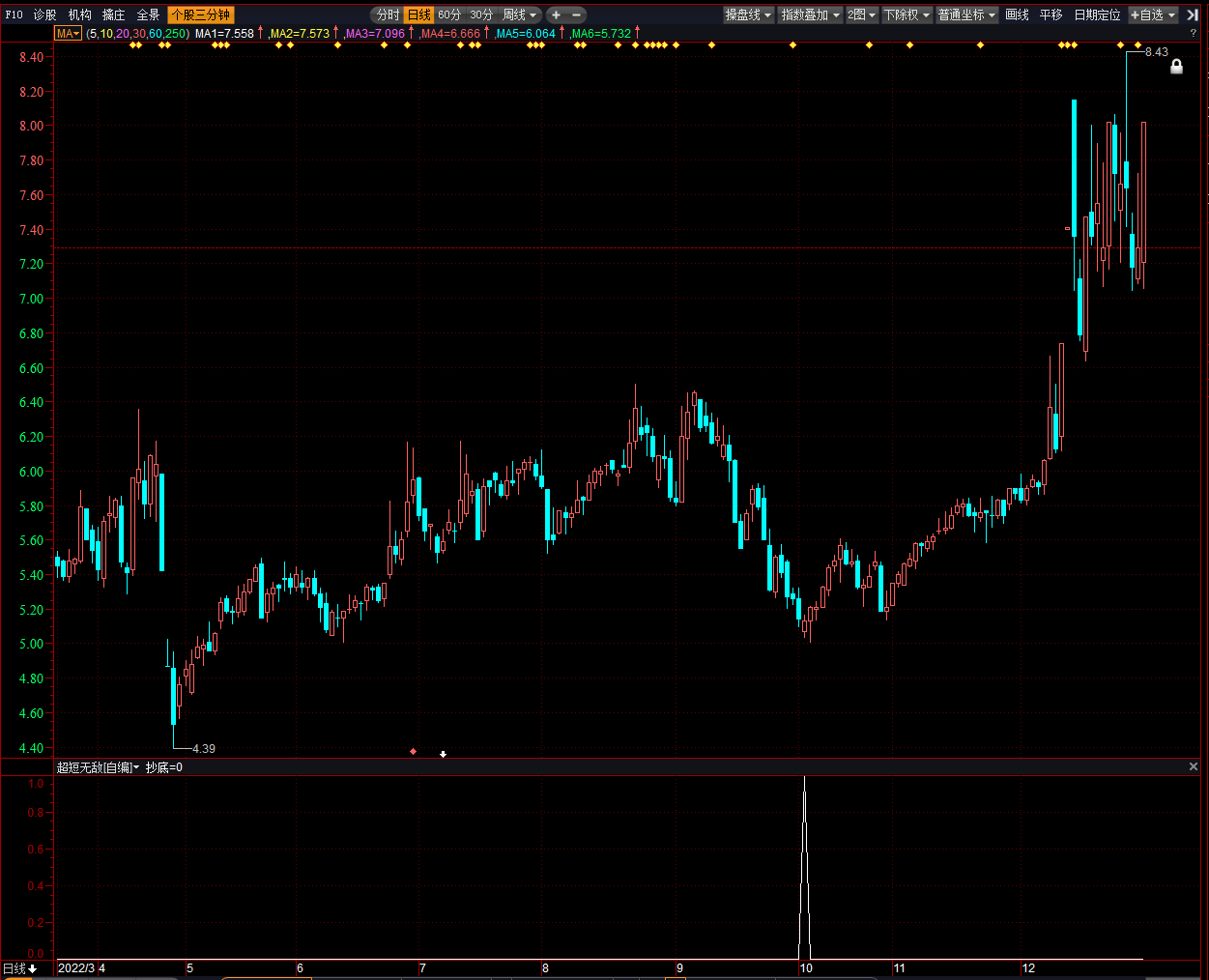This screenshot has height=980, width=1209.
Task: Switch to the 分时 intraday chart
Action: coord(388,15)
